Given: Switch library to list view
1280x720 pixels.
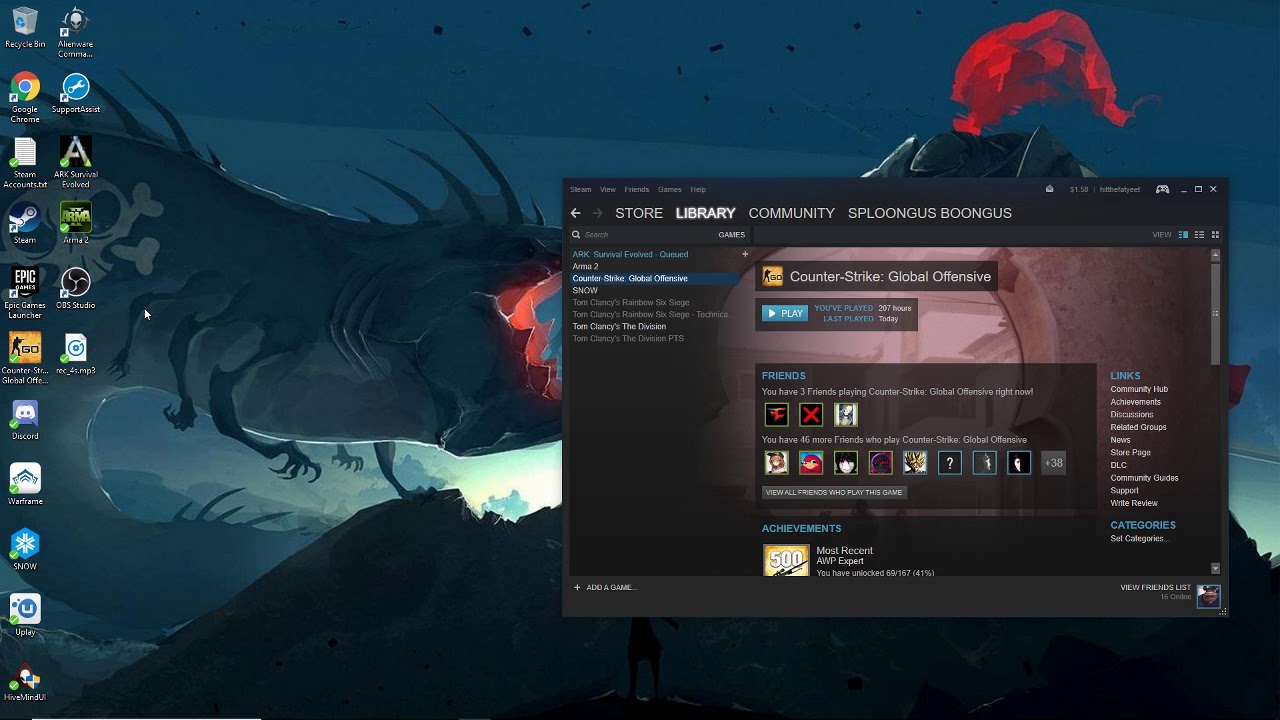Looking at the screenshot, I should click(1199, 235).
